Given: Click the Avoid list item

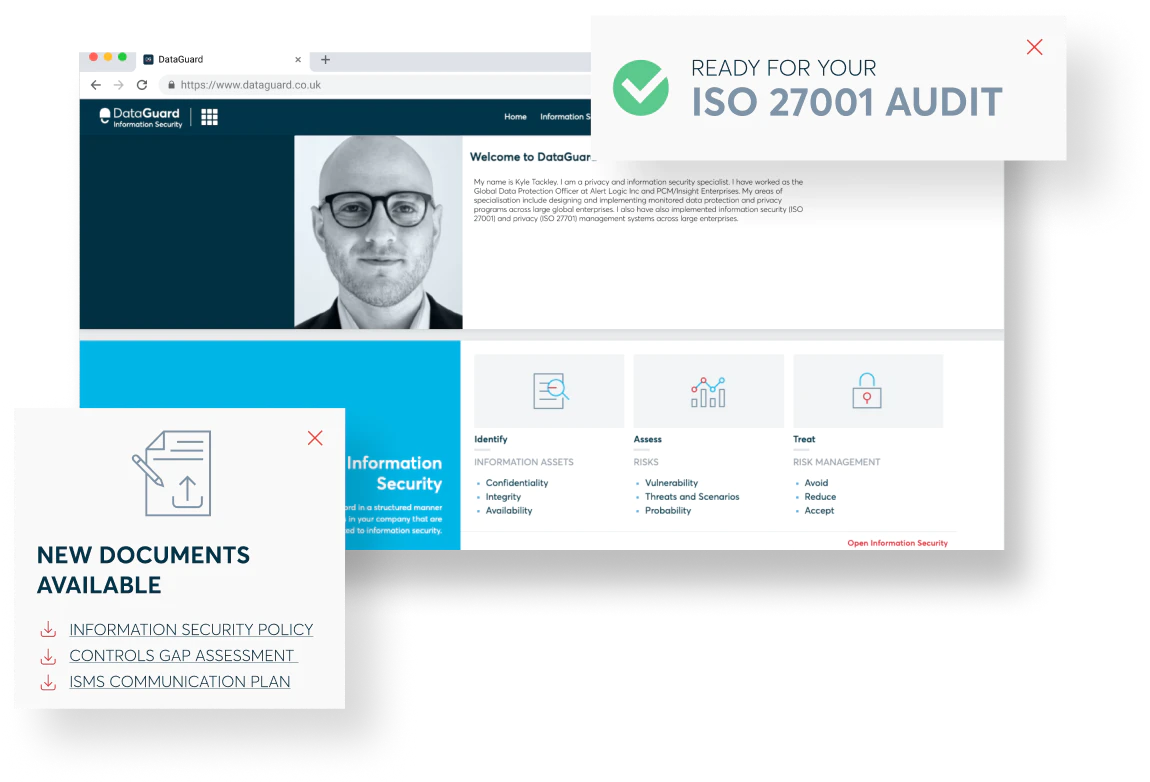Looking at the screenshot, I should point(816,483).
